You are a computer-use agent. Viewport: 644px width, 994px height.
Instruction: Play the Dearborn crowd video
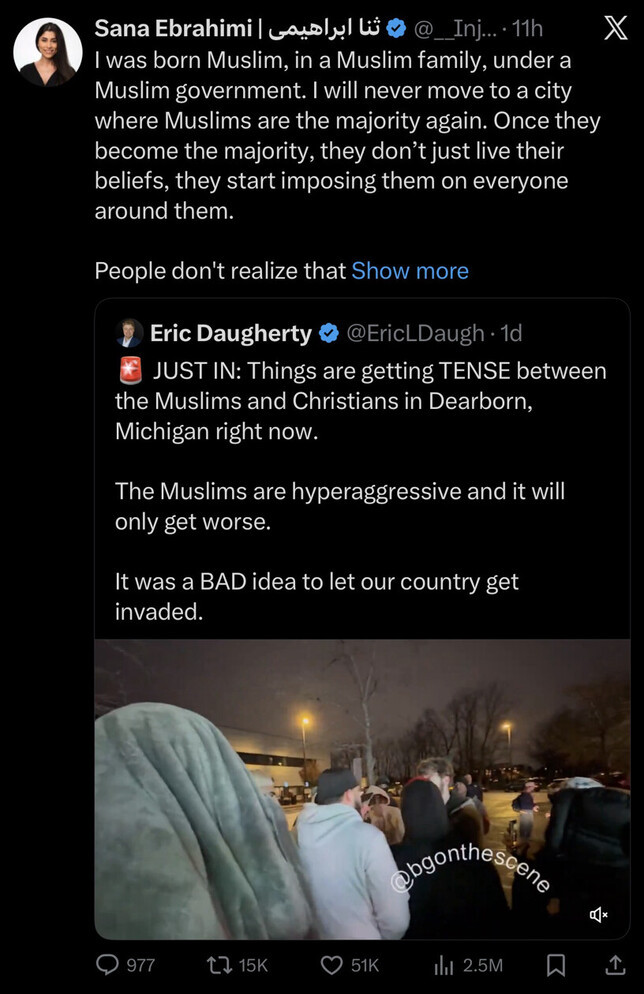click(x=361, y=789)
